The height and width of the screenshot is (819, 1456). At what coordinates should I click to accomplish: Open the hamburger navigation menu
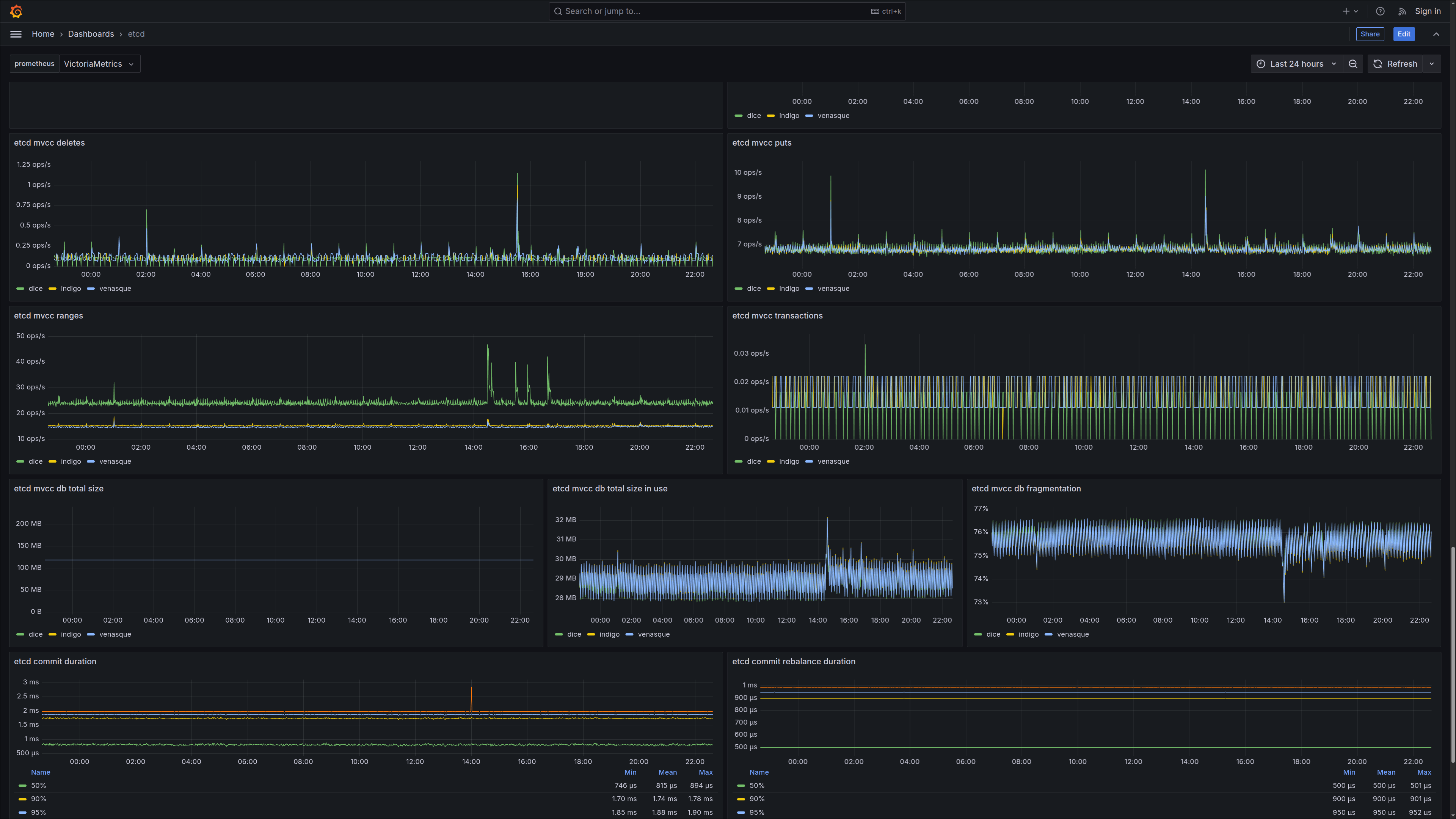(x=16, y=34)
